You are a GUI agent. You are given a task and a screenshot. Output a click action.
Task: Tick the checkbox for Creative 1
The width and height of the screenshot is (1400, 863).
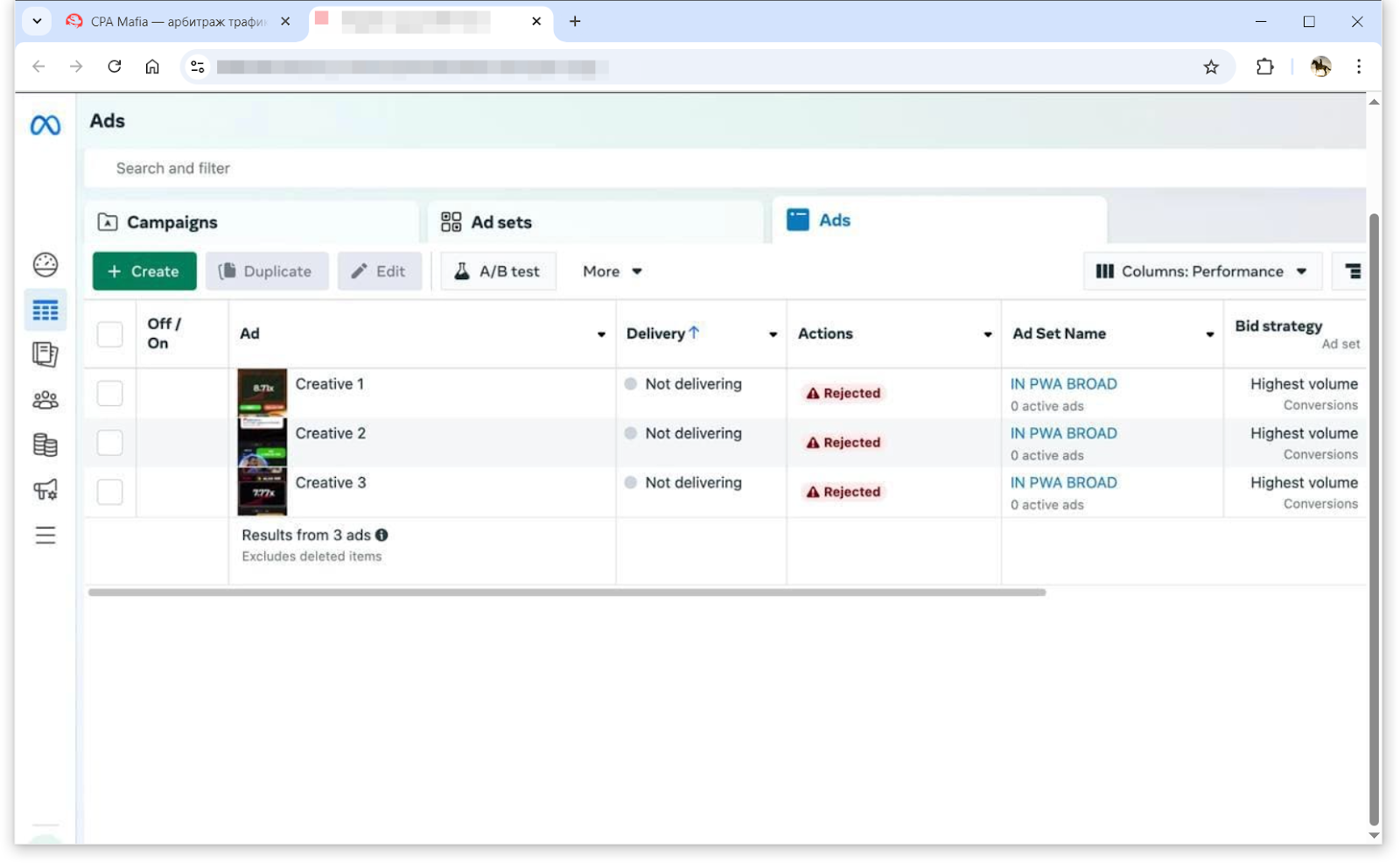point(110,393)
